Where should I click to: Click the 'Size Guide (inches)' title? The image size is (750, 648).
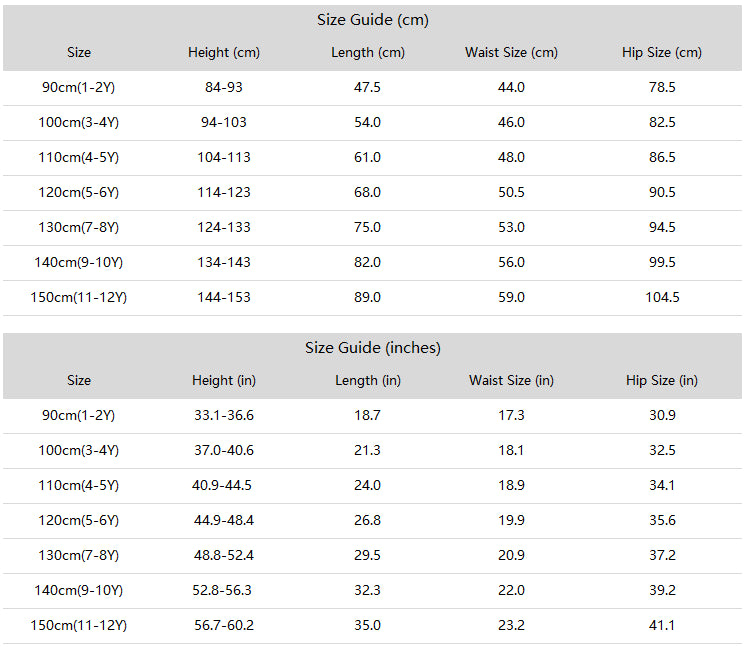(373, 348)
